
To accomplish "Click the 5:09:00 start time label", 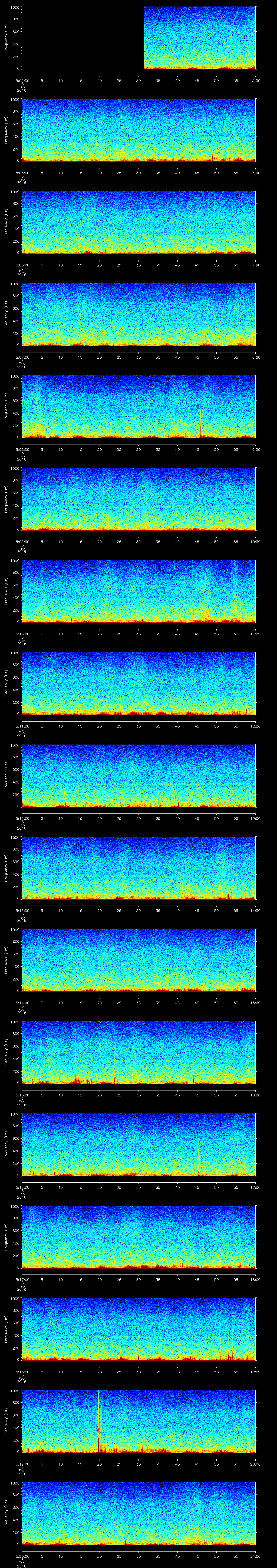I will pyautogui.click(x=22, y=542).
